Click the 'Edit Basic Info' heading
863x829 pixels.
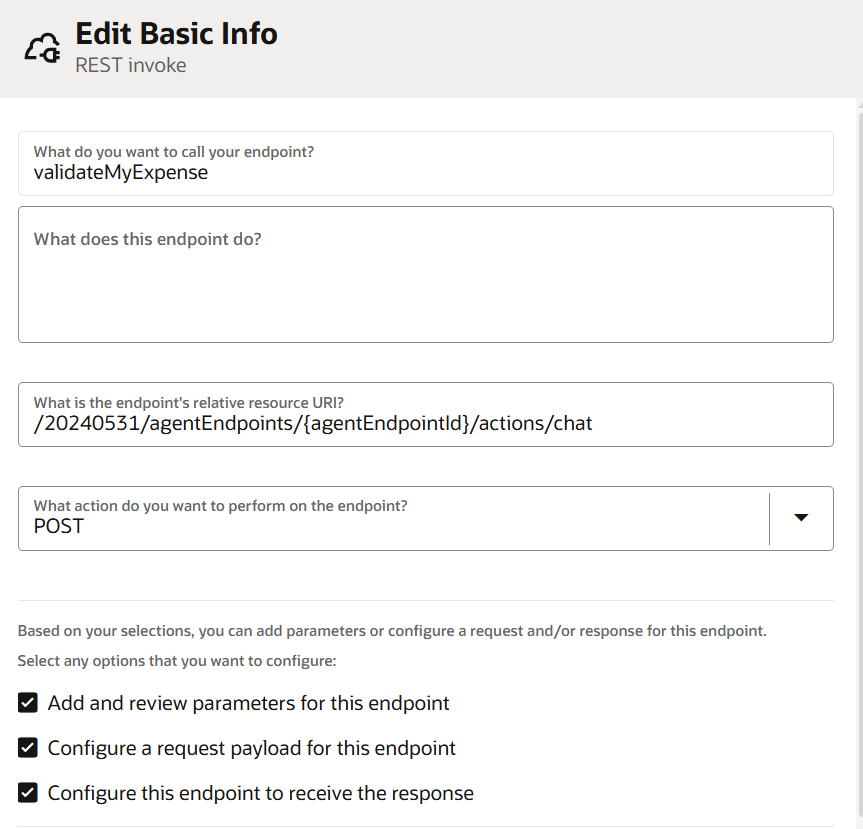point(176,34)
